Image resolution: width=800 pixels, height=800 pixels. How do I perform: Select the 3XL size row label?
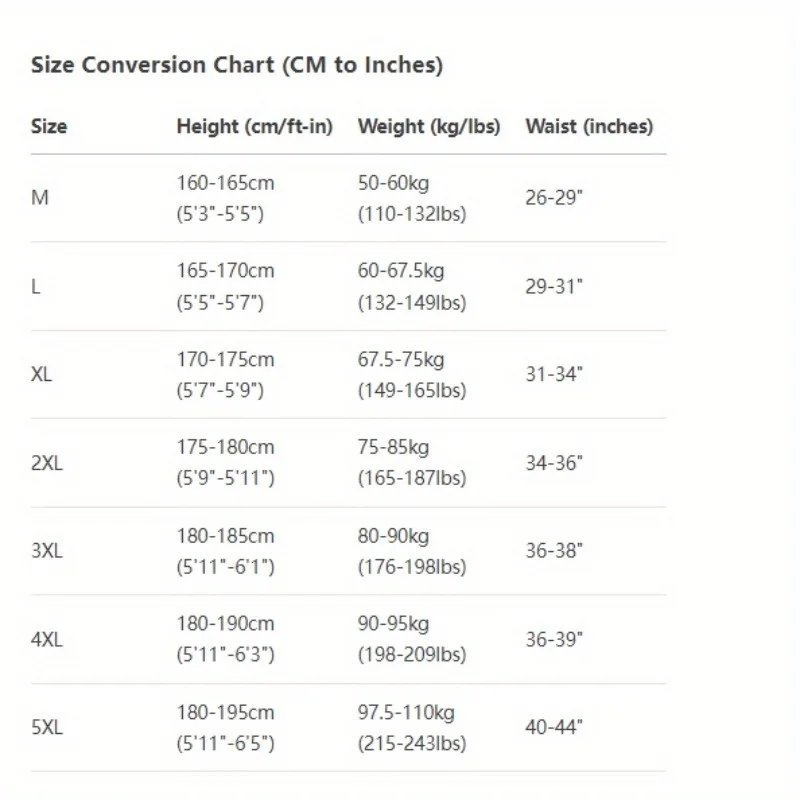[47, 551]
